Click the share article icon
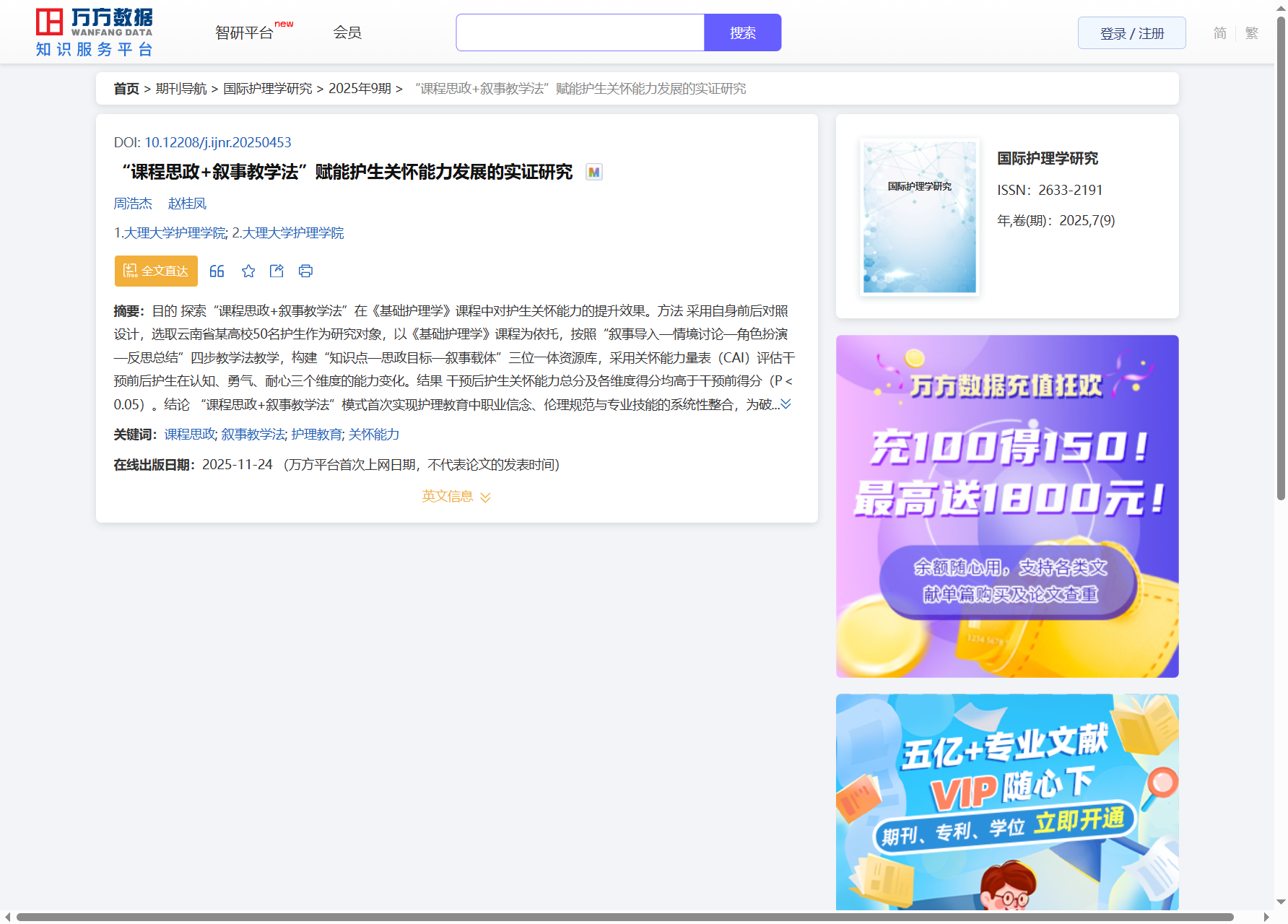 click(277, 271)
